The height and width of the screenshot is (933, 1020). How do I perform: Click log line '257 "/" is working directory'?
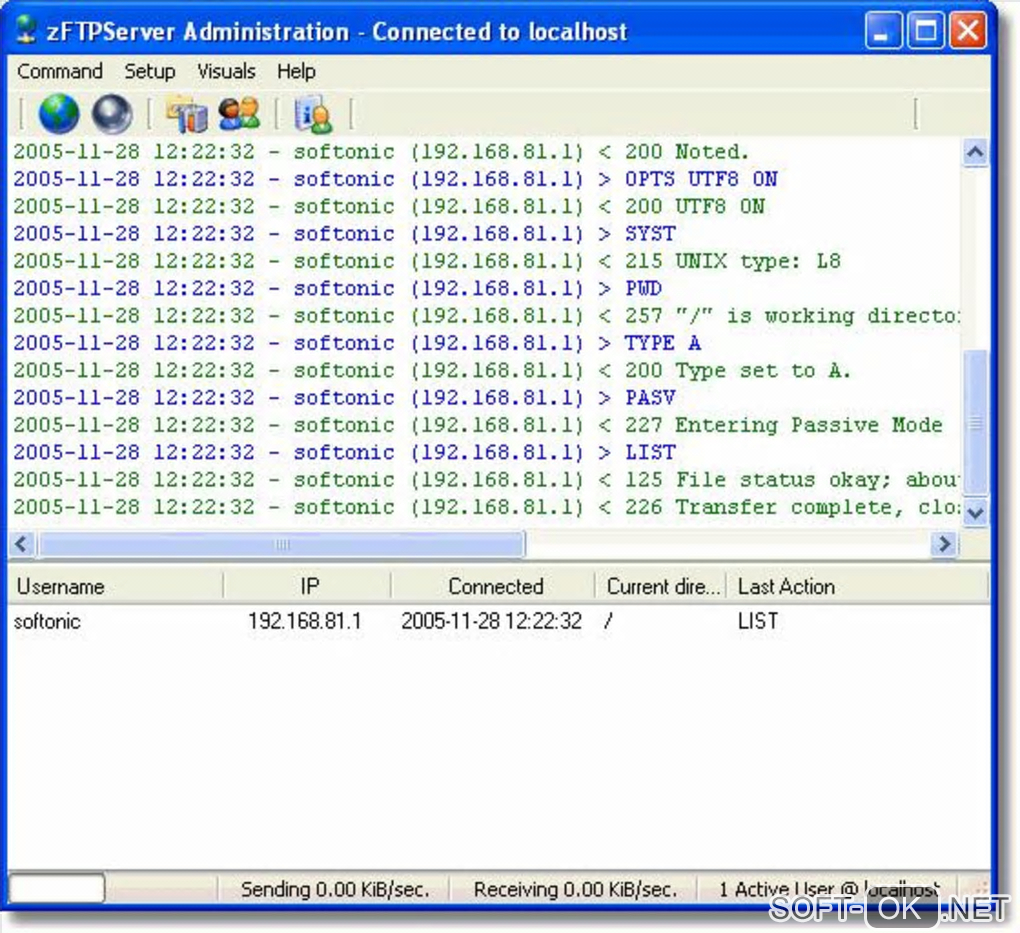pyautogui.click(x=486, y=316)
